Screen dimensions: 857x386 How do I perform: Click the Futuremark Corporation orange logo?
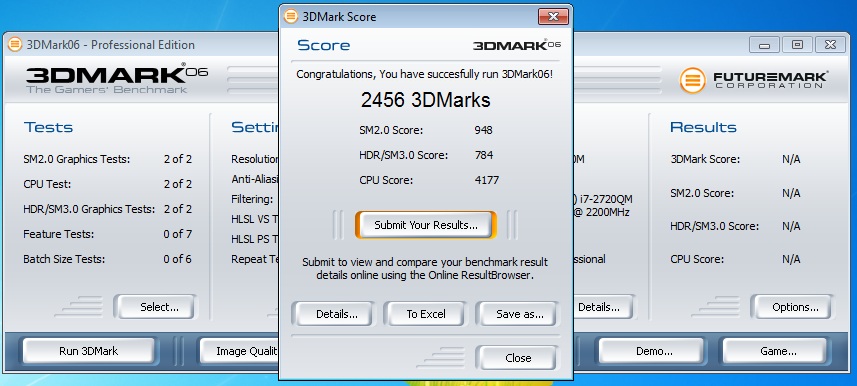692,80
